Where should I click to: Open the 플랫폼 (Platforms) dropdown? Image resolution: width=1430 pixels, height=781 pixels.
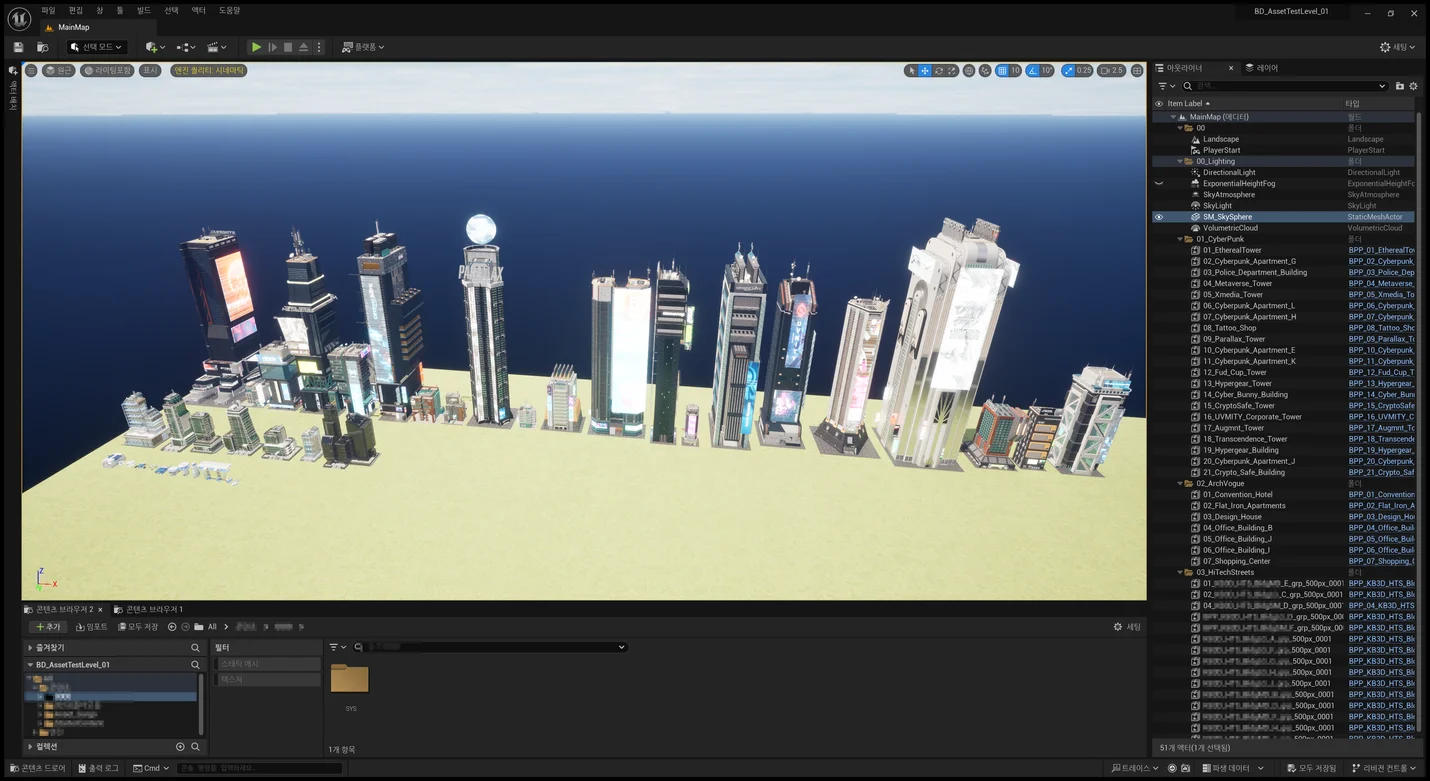coord(362,47)
